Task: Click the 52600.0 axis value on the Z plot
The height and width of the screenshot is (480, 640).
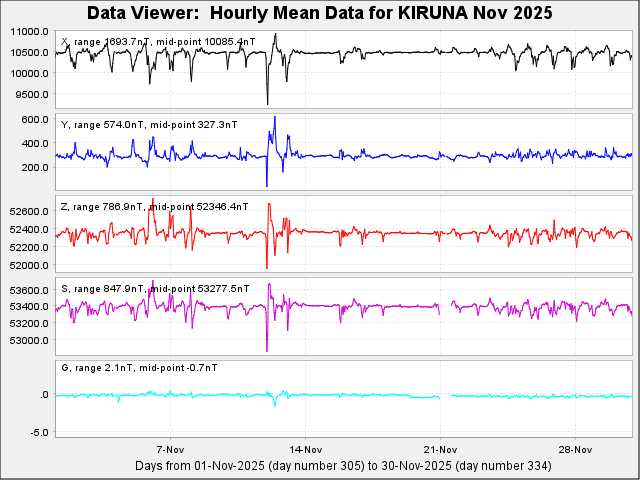Action: tap(27, 211)
